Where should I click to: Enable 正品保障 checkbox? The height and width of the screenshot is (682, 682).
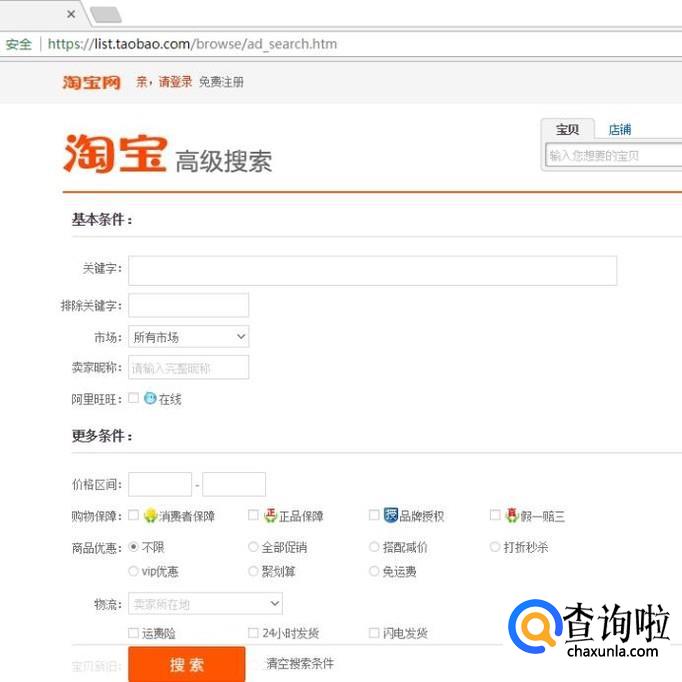point(253,515)
